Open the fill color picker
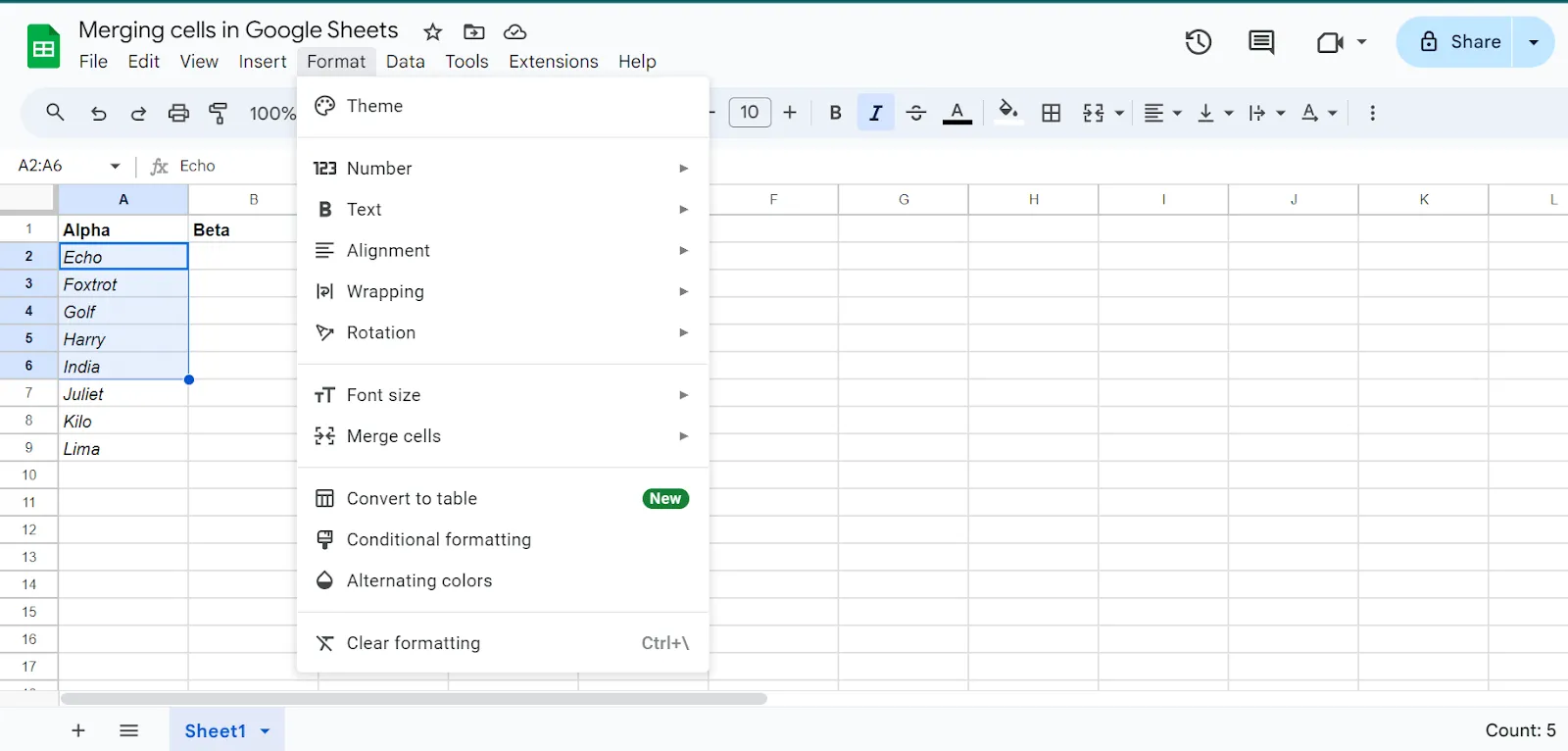This screenshot has width=1568, height=751. coord(1007,113)
